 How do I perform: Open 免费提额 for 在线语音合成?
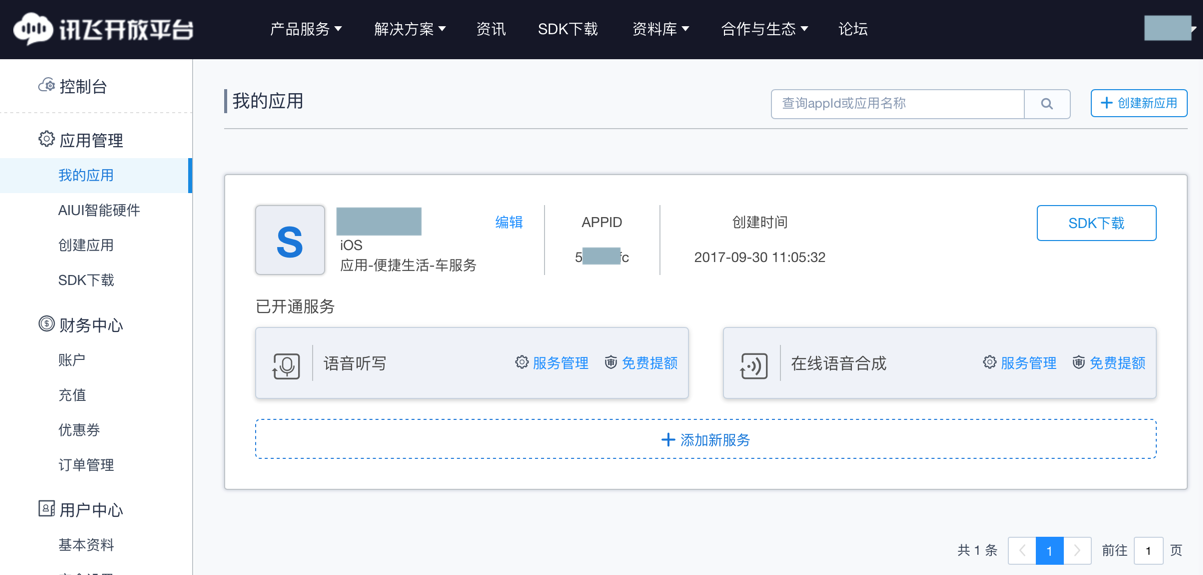[1109, 363]
